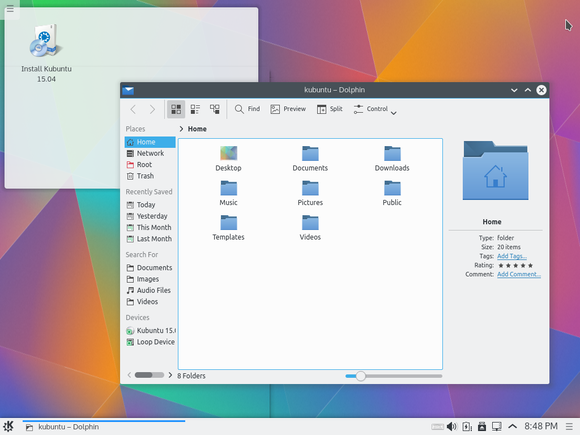Screen dimensions: 580x435
Task: Switch to Details tree view mode
Action: click(x=215, y=109)
